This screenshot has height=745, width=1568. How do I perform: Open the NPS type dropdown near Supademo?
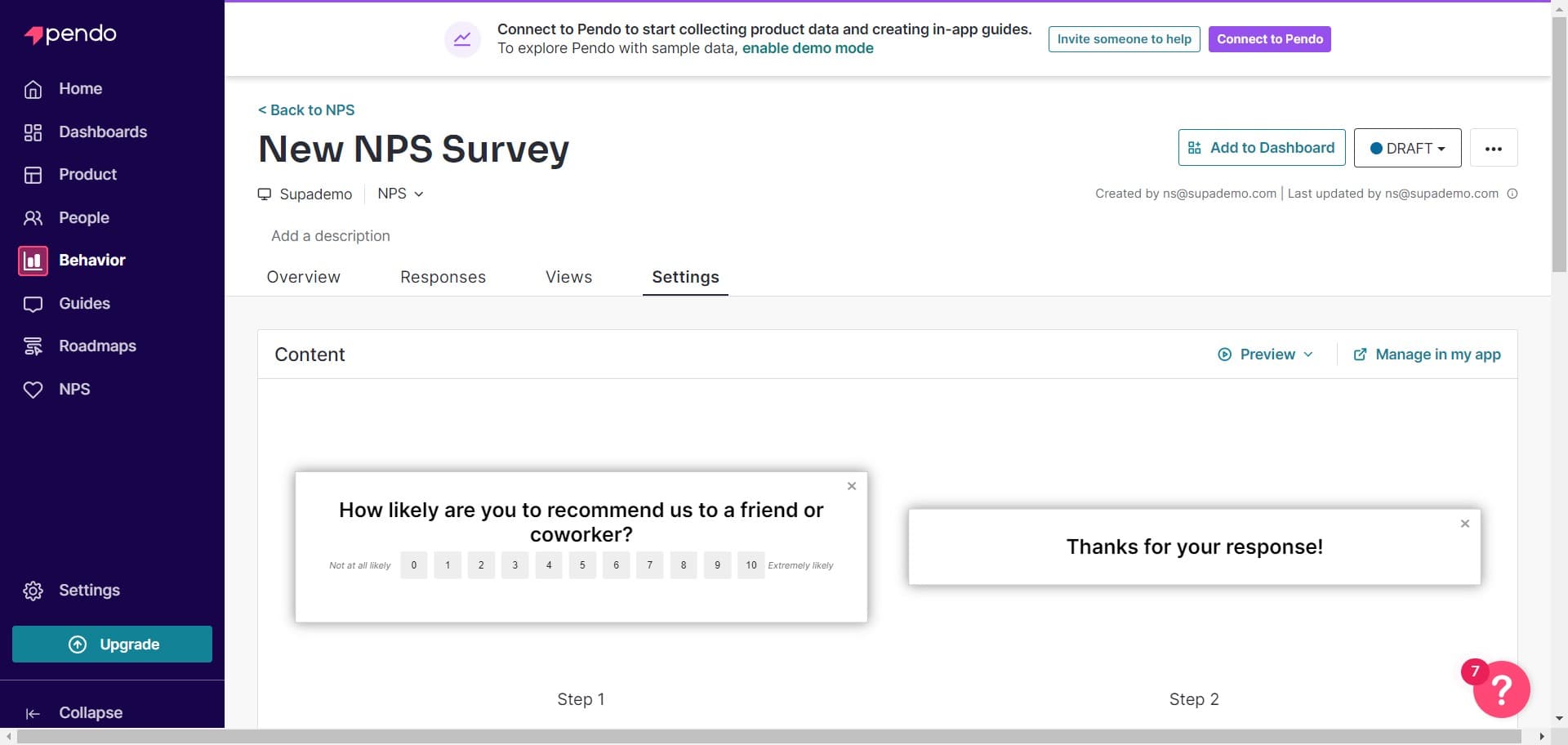[x=399, y=194]
